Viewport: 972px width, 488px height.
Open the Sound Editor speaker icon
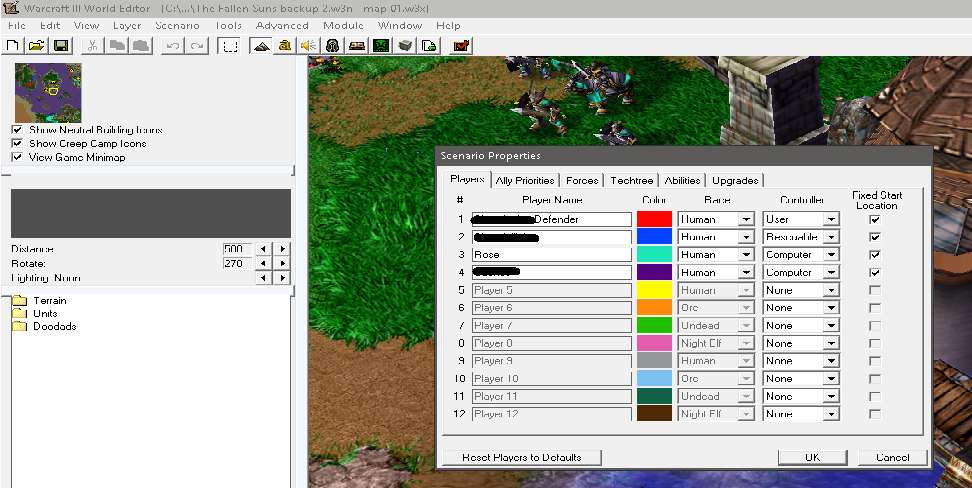[x=308, y=46]
